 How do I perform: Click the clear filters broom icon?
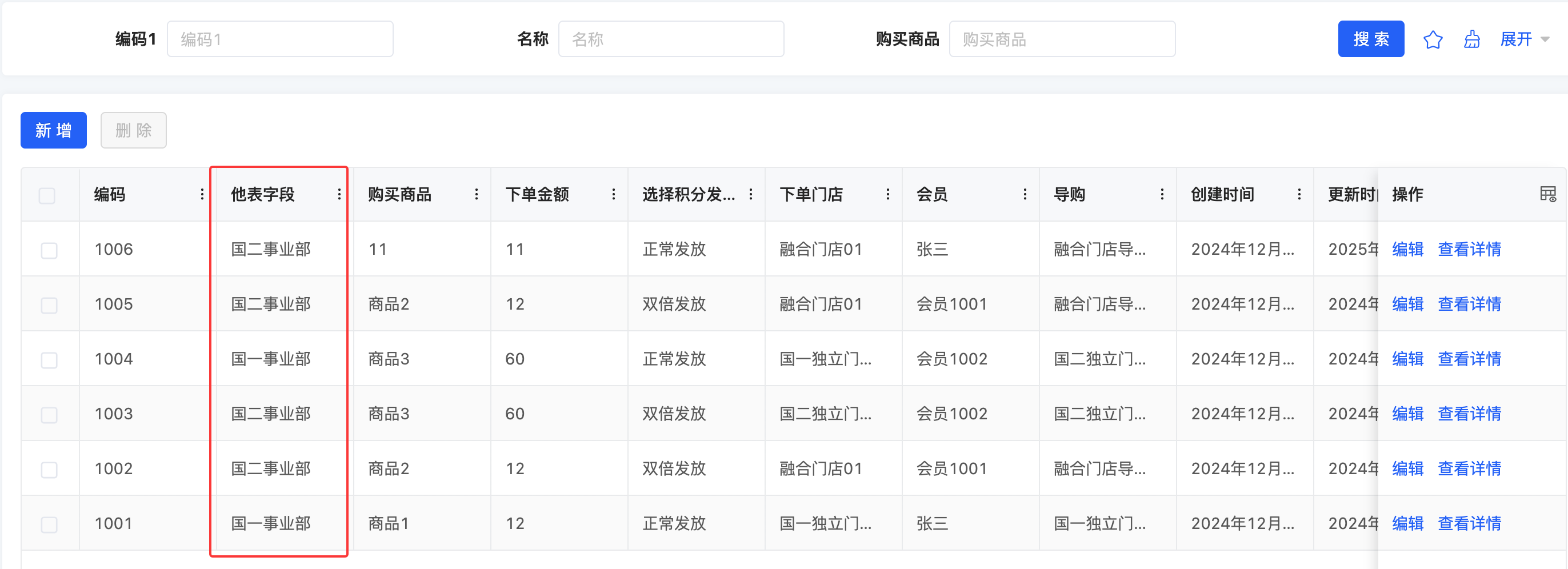pos(1471,39)
